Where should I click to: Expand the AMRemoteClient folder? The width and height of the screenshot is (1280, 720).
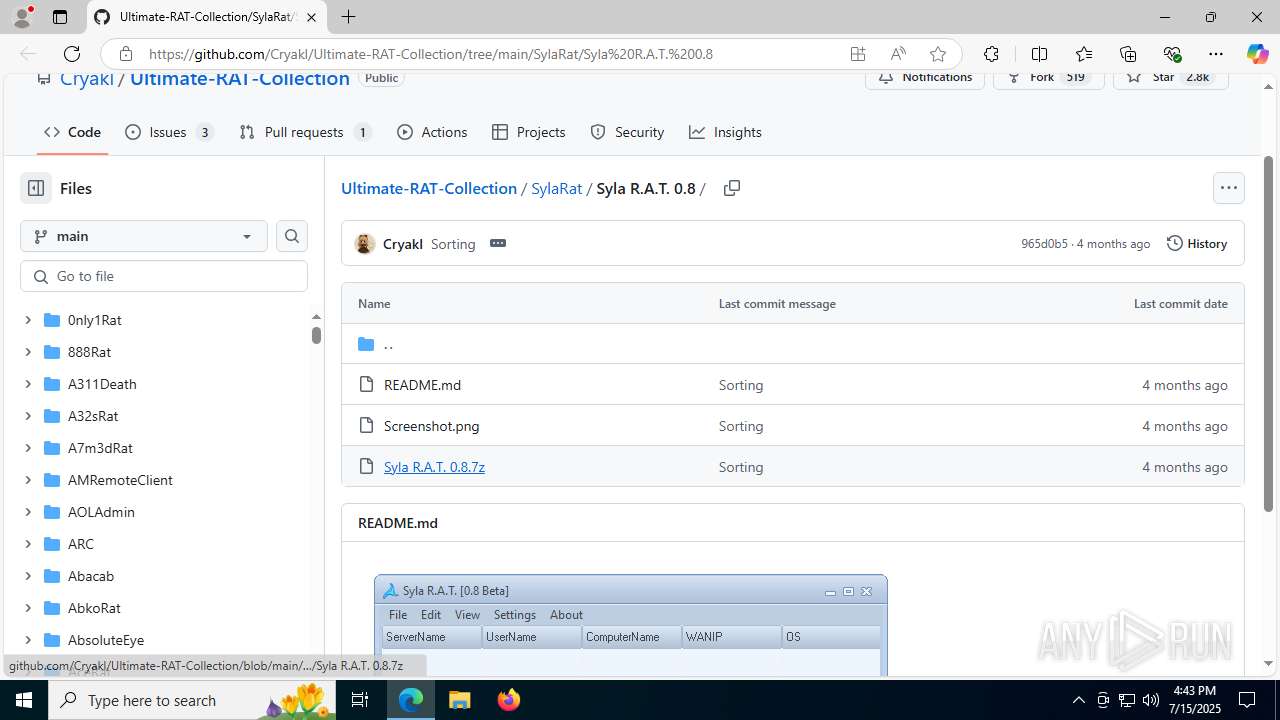tap(28, 480)
